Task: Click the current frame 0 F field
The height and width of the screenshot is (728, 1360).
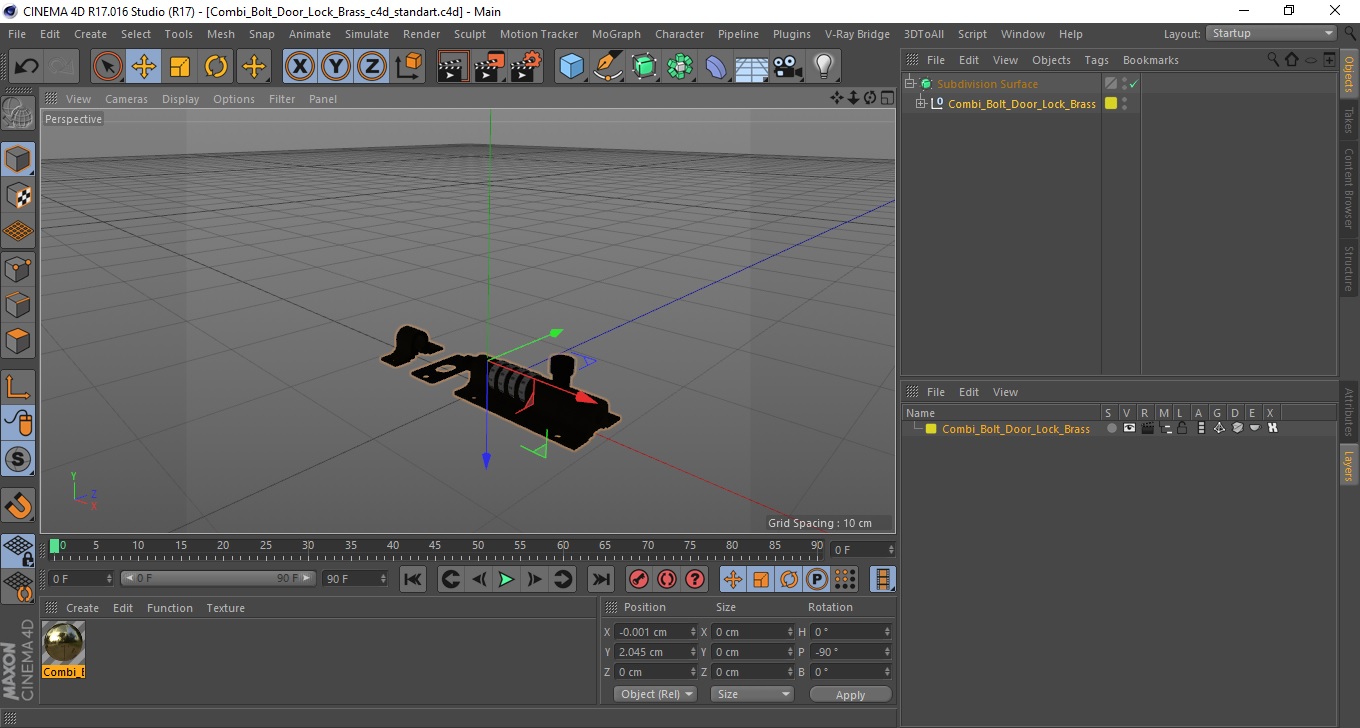Action: coord(80,579)
